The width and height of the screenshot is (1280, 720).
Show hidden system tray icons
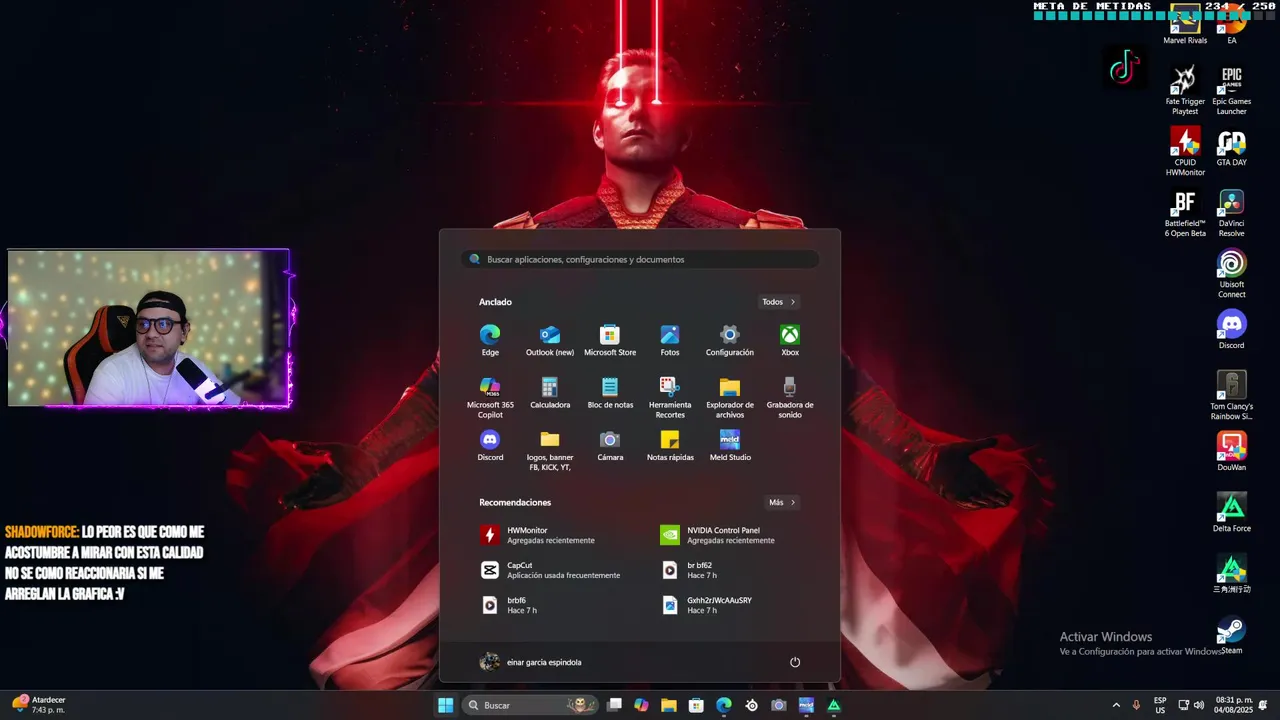[x=1116, y=705]
